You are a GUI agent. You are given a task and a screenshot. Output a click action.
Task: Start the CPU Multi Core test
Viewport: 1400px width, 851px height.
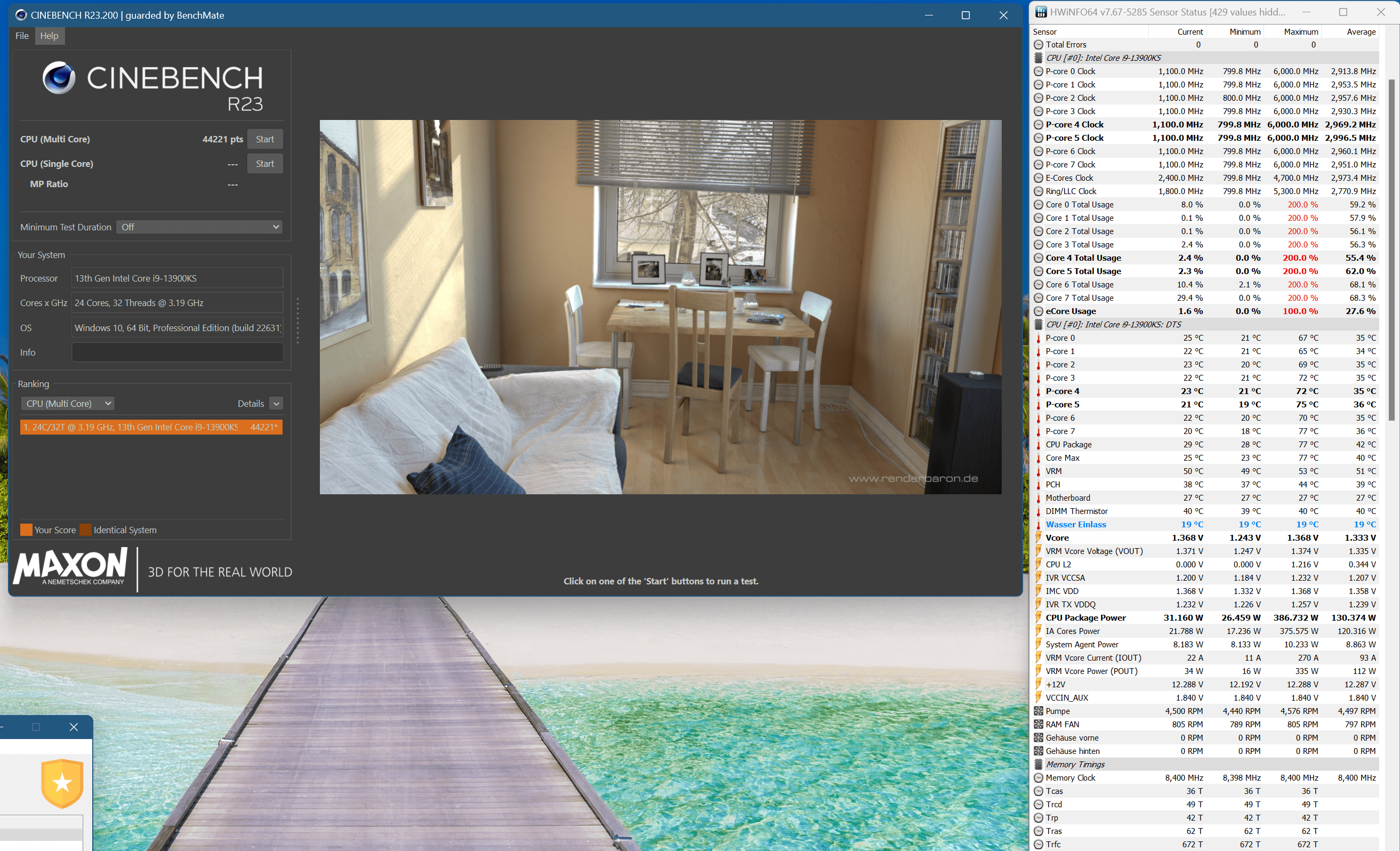[x=265, y=139]
